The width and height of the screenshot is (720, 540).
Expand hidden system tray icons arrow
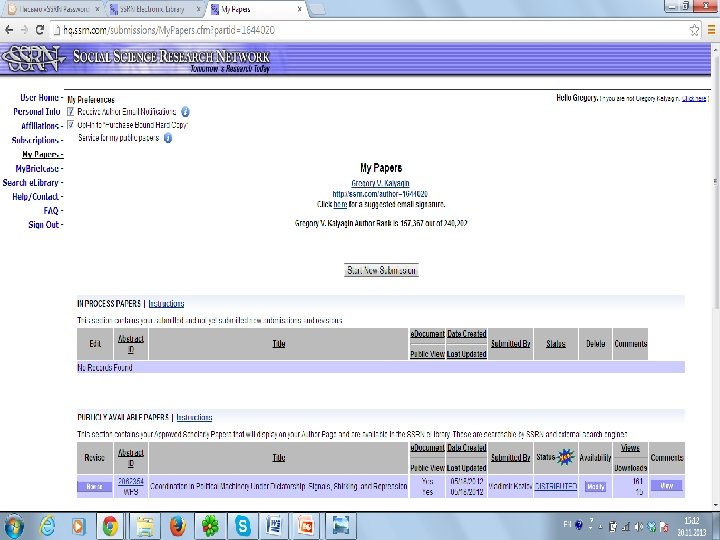[x=600, y=527]
